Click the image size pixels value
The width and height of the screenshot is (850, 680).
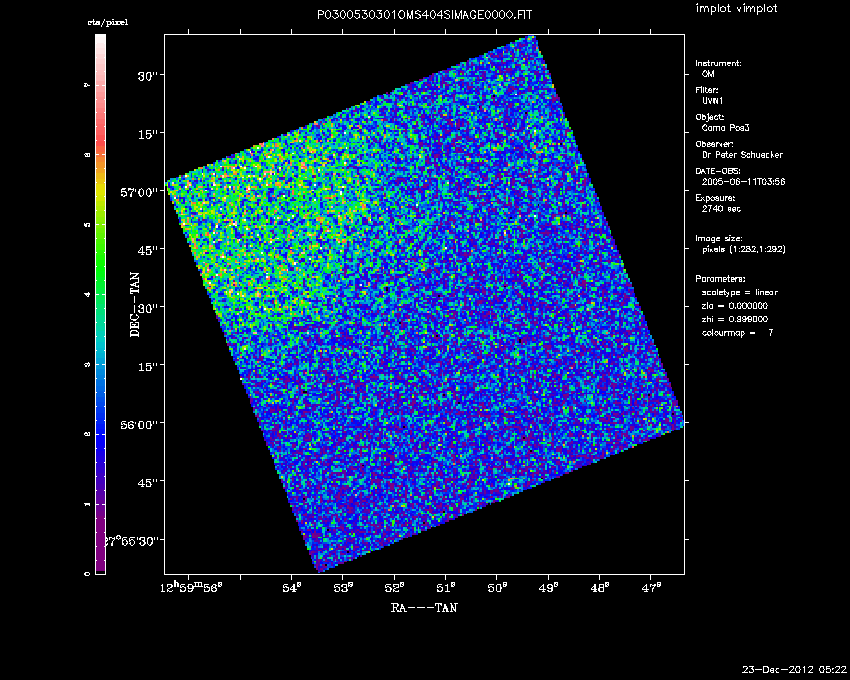[x=744, y=249]
